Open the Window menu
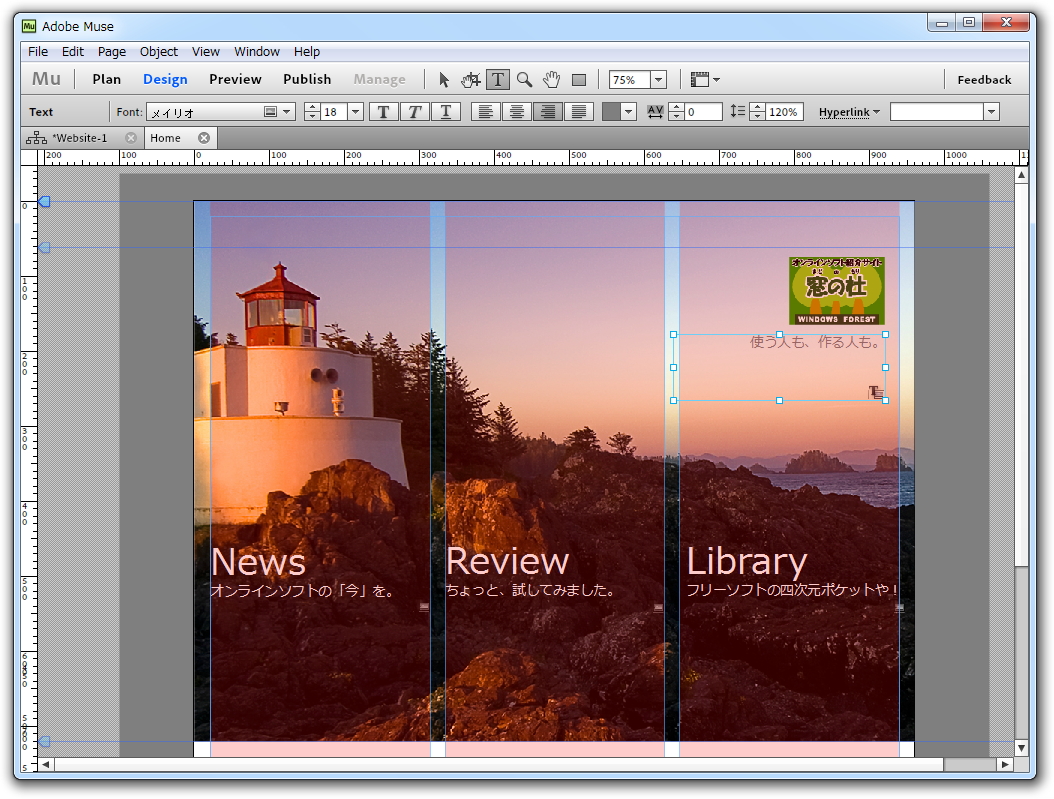This screenshot has height=799, width=1054. [257, 52]
